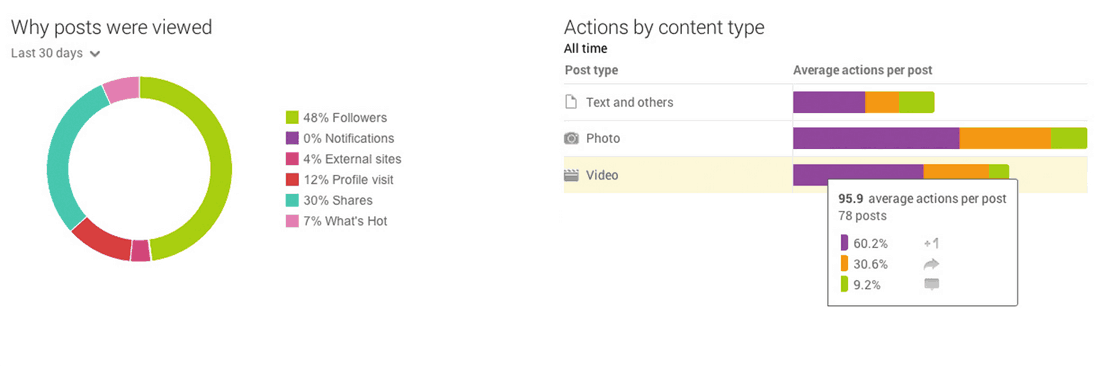Click the green segment of the Photo bar

pyautogui.click(x=1069, y=138)
